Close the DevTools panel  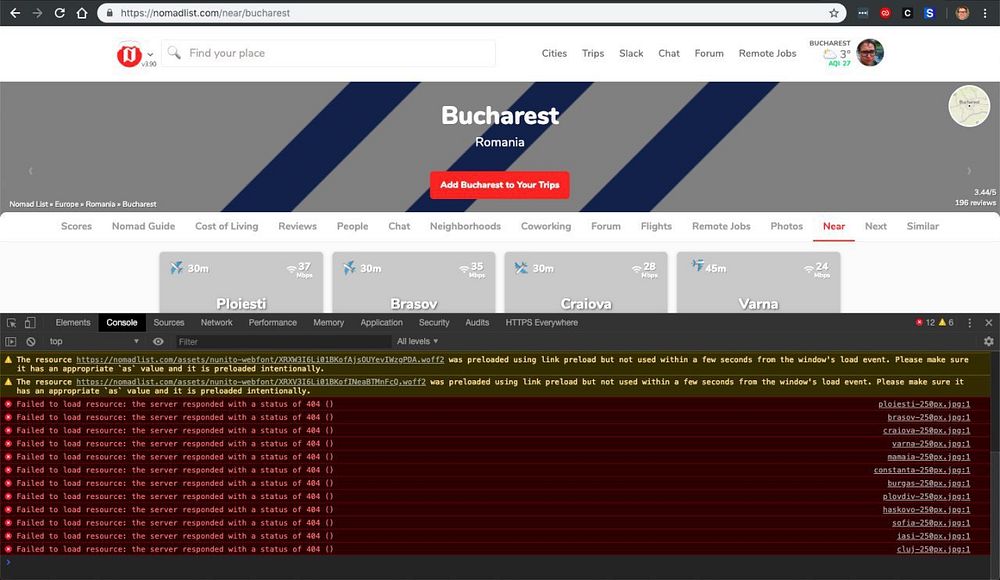[x=989, y=323]
